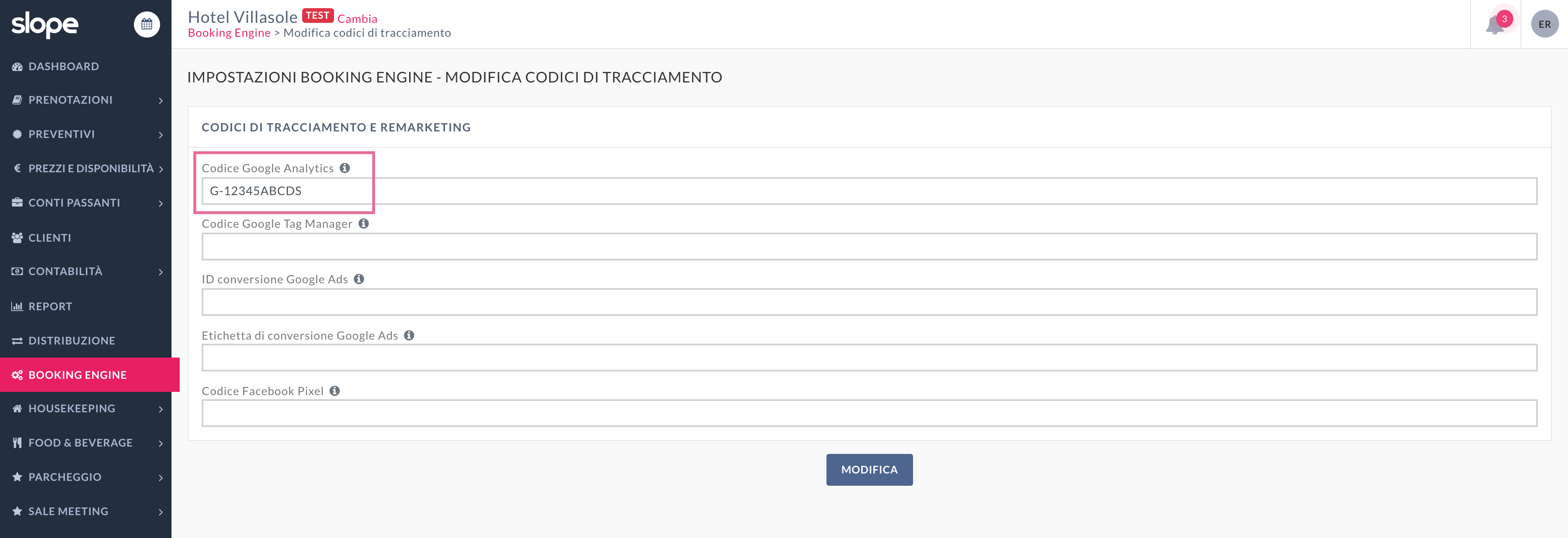Show info tooltip for Codice Facebook Pixel
Image resolution: width=1568 pixels, height=538 pixels.
[335, 391]
